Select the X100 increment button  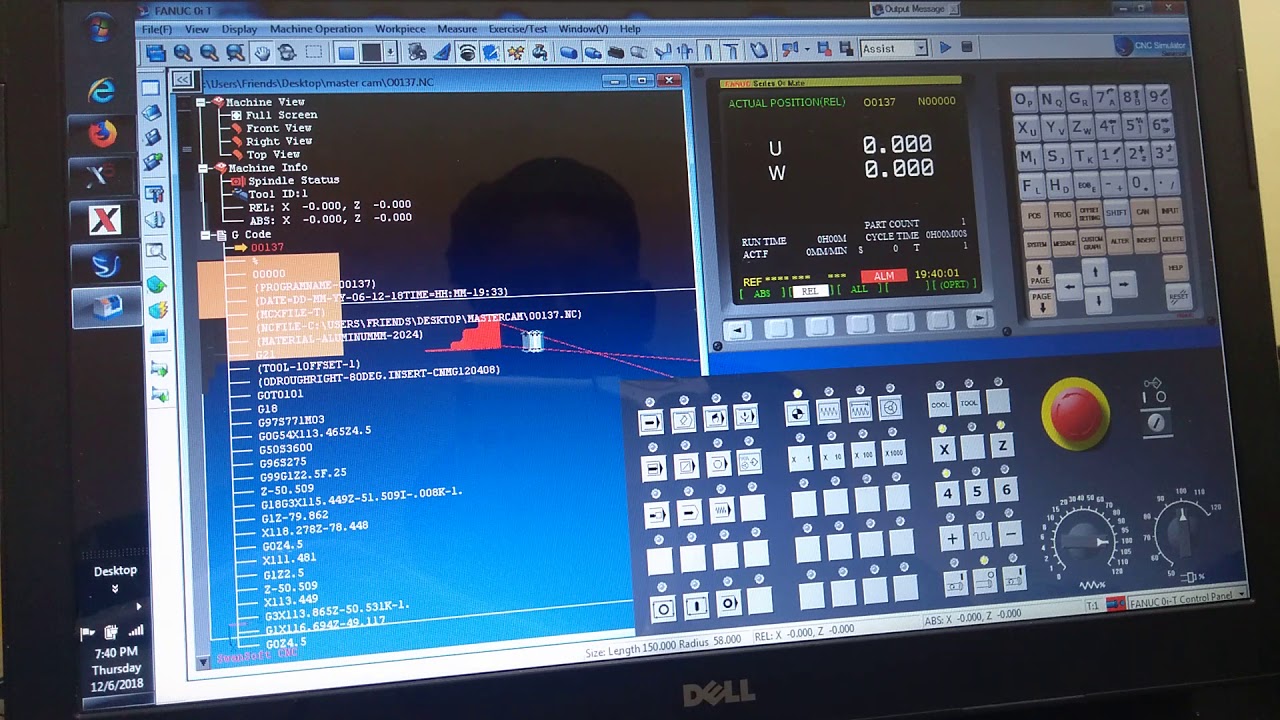click(x=863, y=454)
